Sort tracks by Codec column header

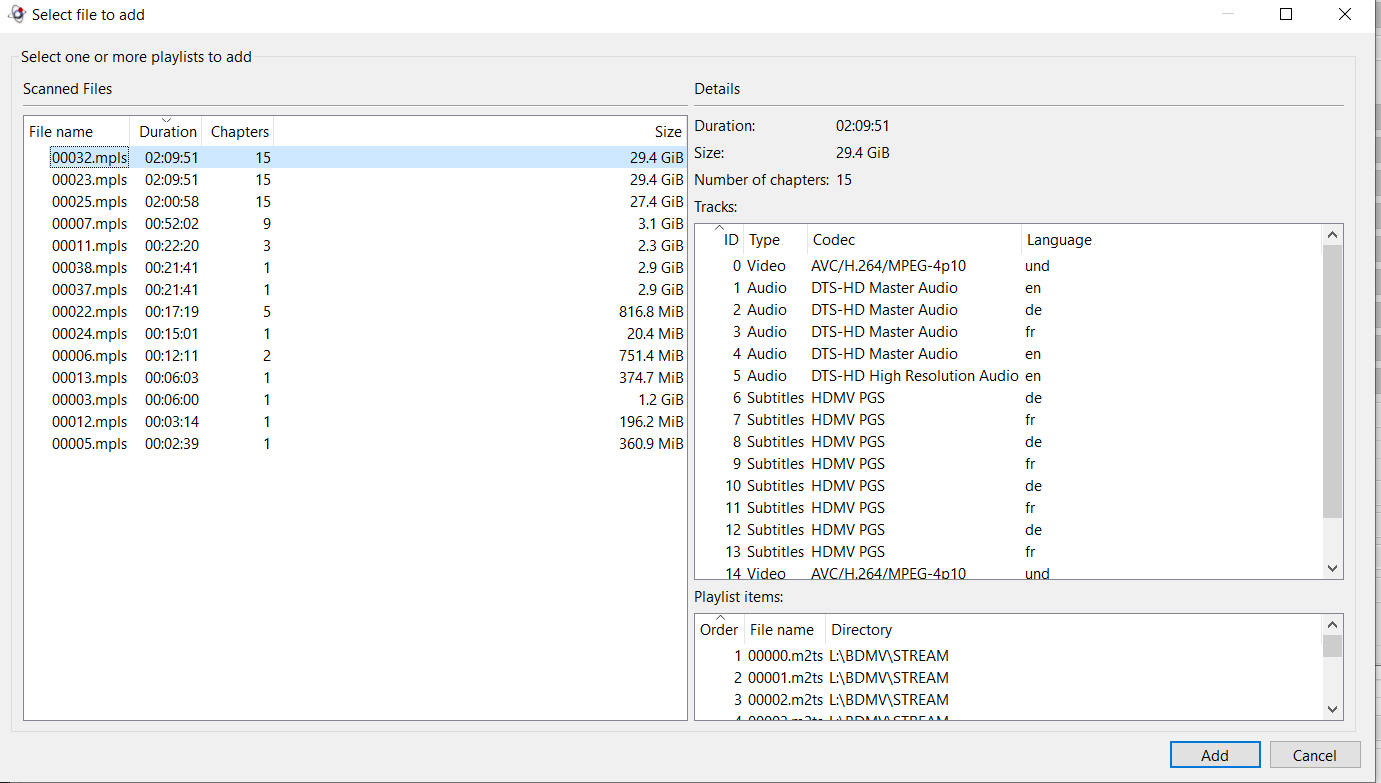915,240
